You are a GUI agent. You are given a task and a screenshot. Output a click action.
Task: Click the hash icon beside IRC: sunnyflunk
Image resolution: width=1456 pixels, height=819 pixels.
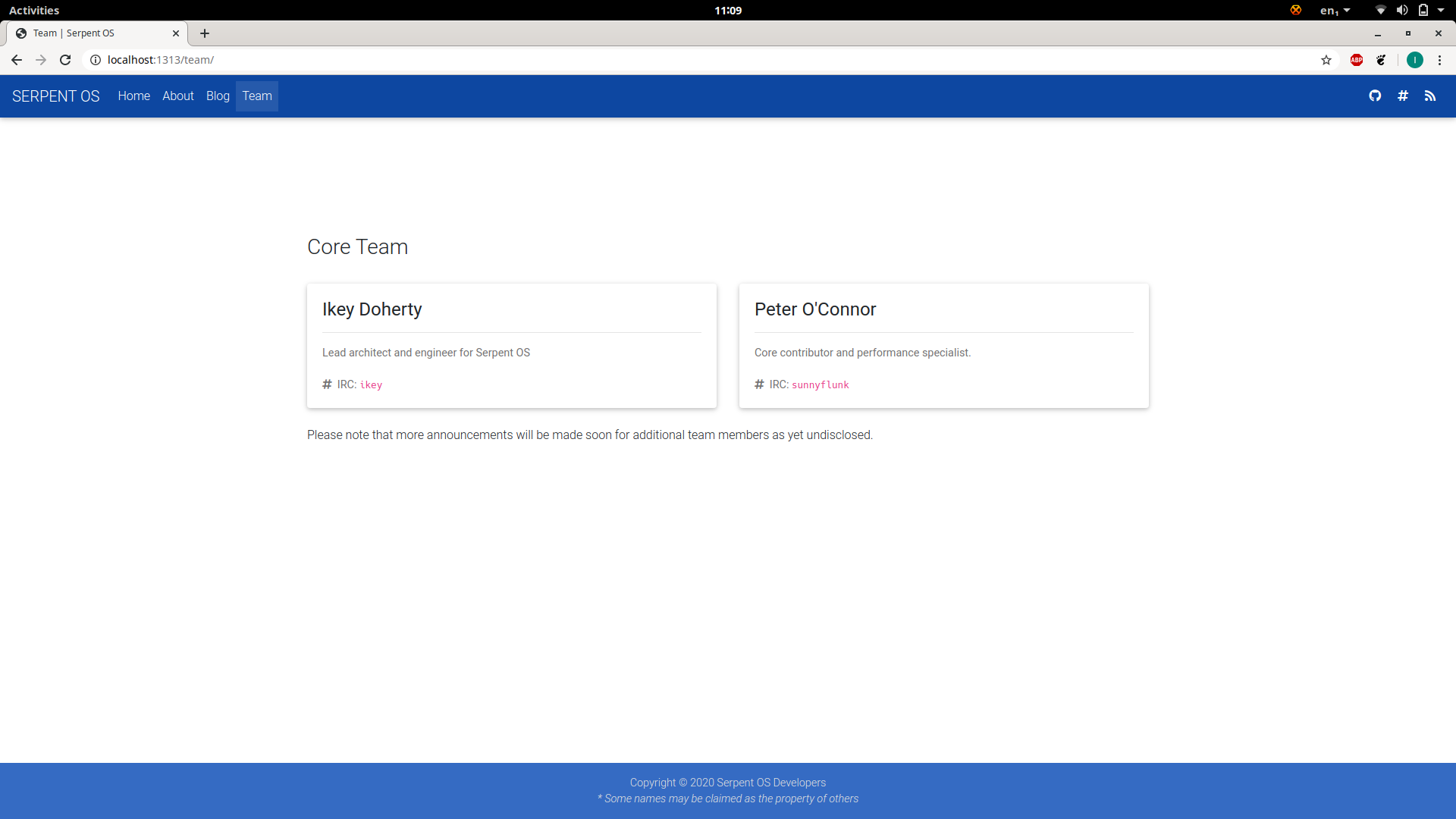tap(759, 384)
